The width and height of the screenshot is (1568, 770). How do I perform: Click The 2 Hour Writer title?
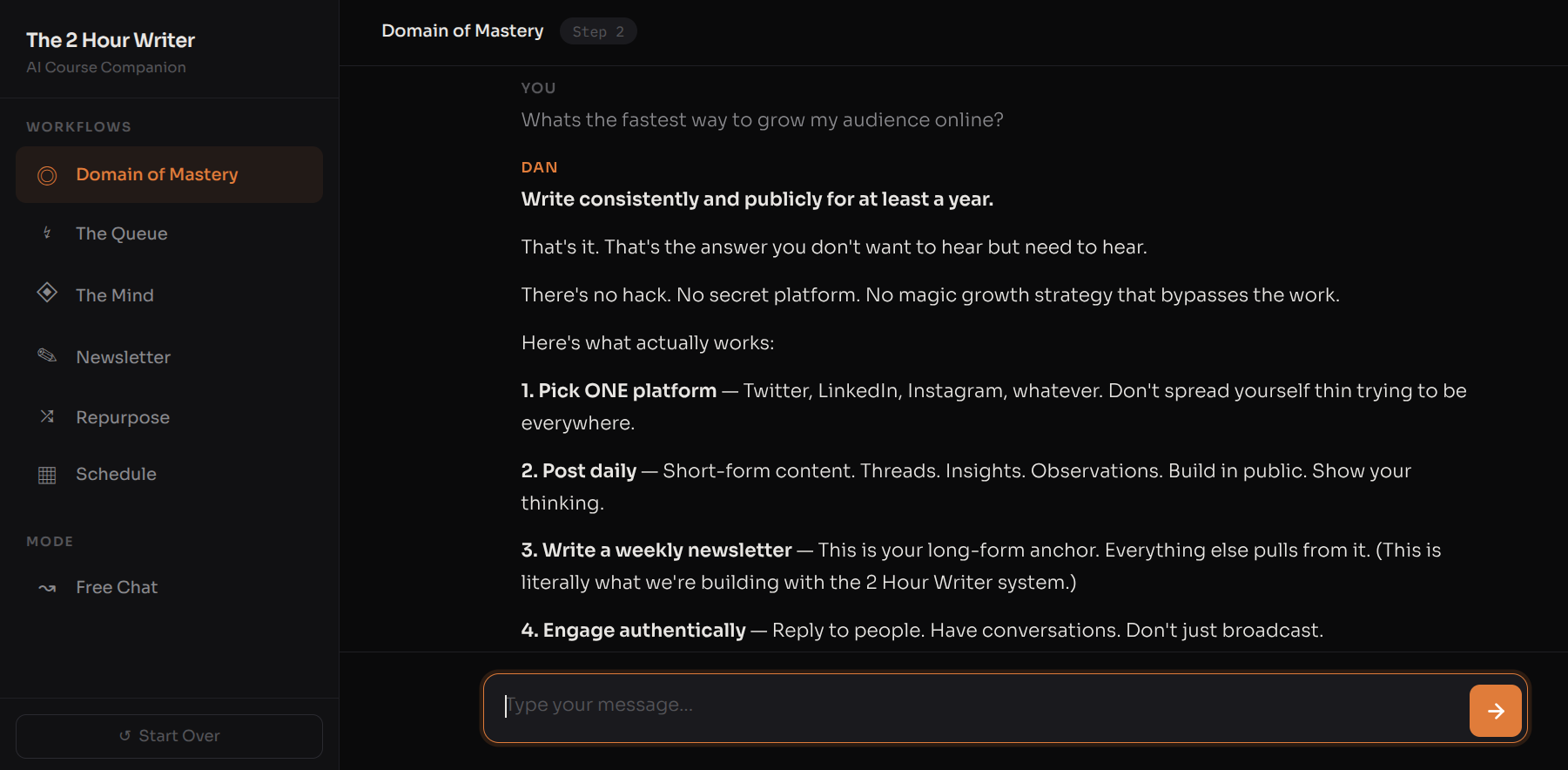111,40
